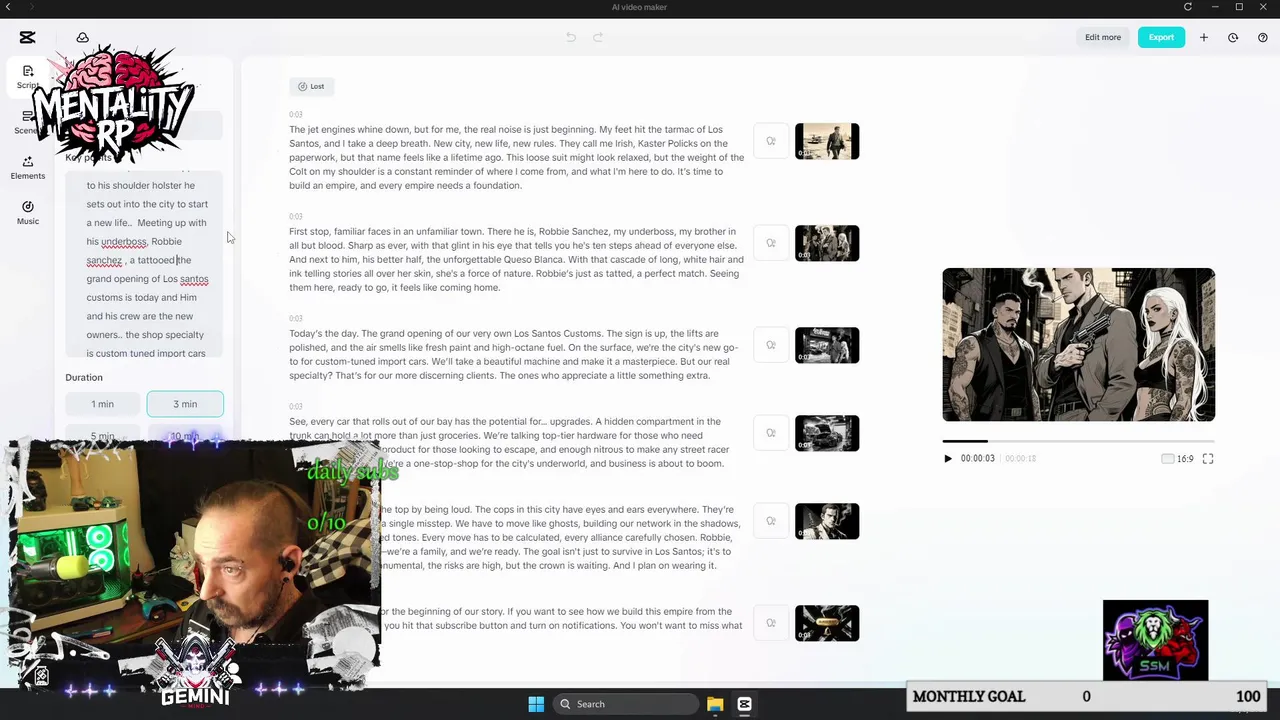Select the cops scene thumbnail
This screenshot has width=1280, height=720.
click(x=827, y=521)
